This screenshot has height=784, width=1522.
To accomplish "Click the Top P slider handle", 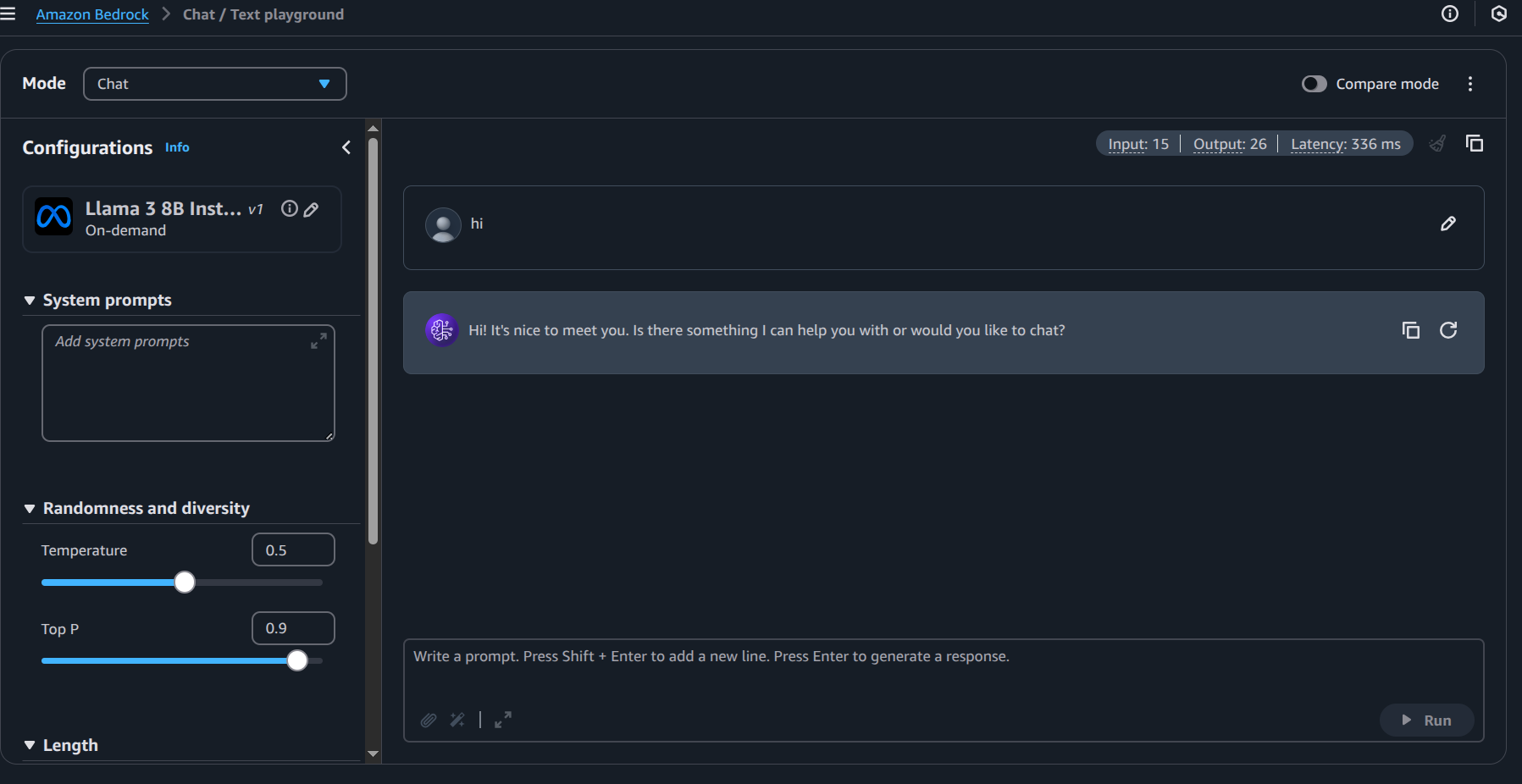I will pyautogui.click(x=297, y=661).
